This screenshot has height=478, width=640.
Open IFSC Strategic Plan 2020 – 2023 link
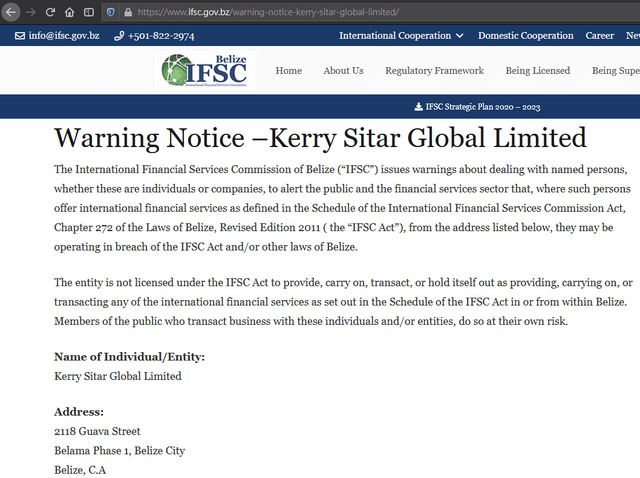pos(483,107)
